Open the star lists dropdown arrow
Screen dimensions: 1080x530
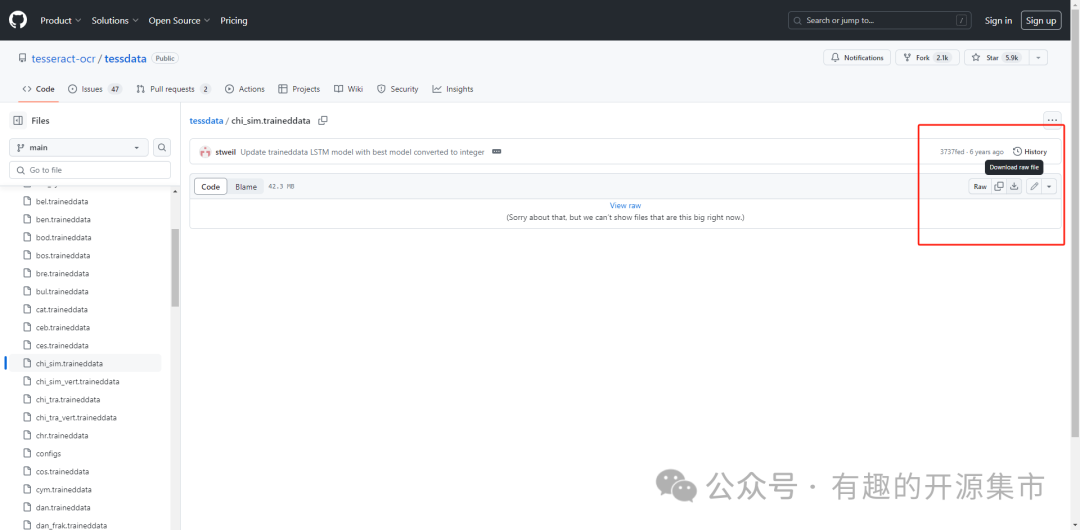[1038, 58]
